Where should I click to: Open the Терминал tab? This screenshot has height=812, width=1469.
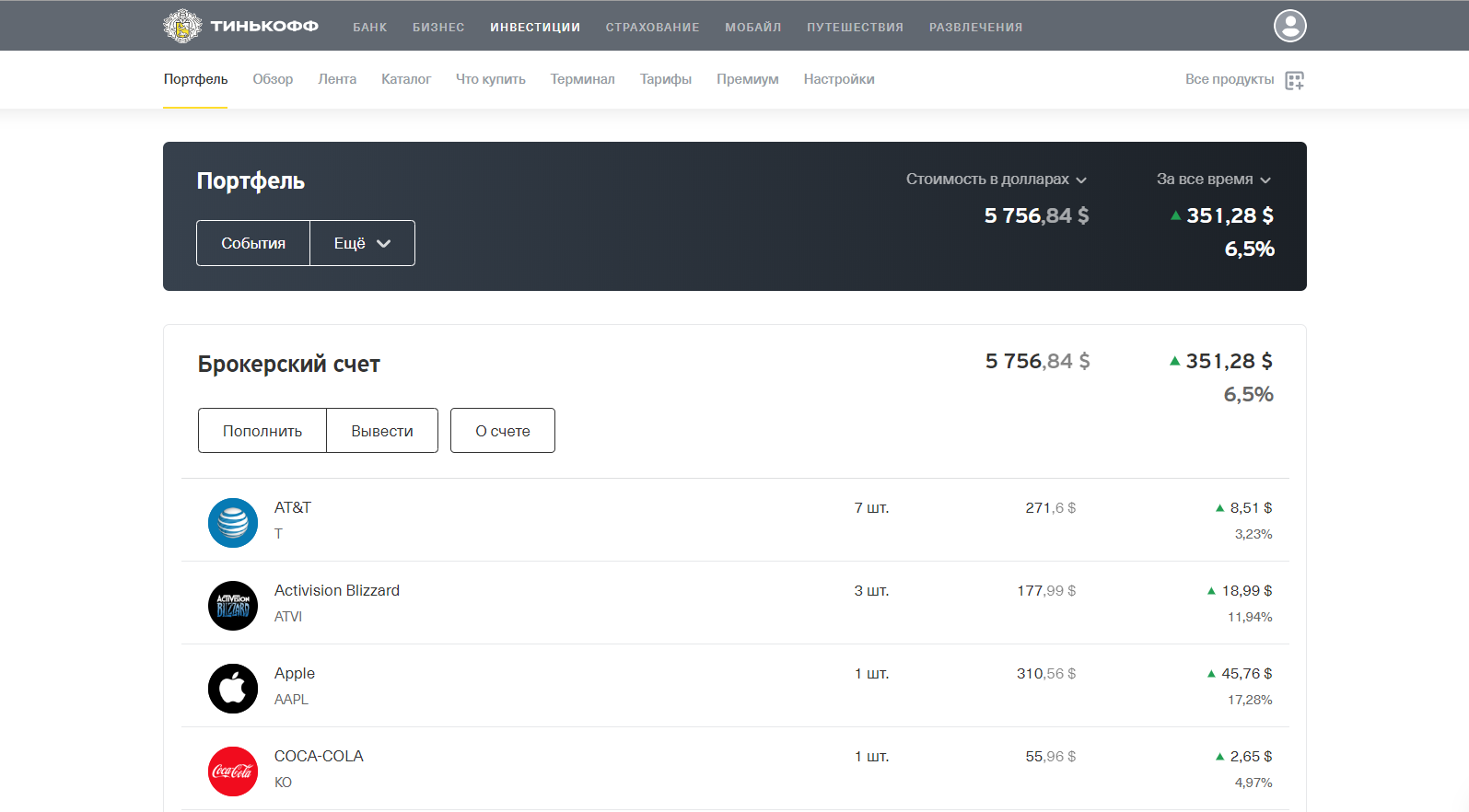point(583,79)
